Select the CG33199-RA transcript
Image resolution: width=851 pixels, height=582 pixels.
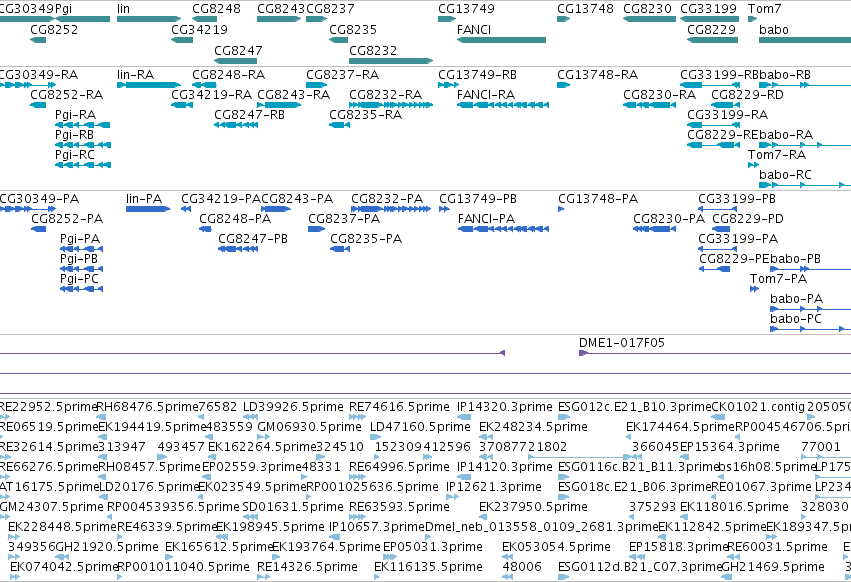pos(713,125)
